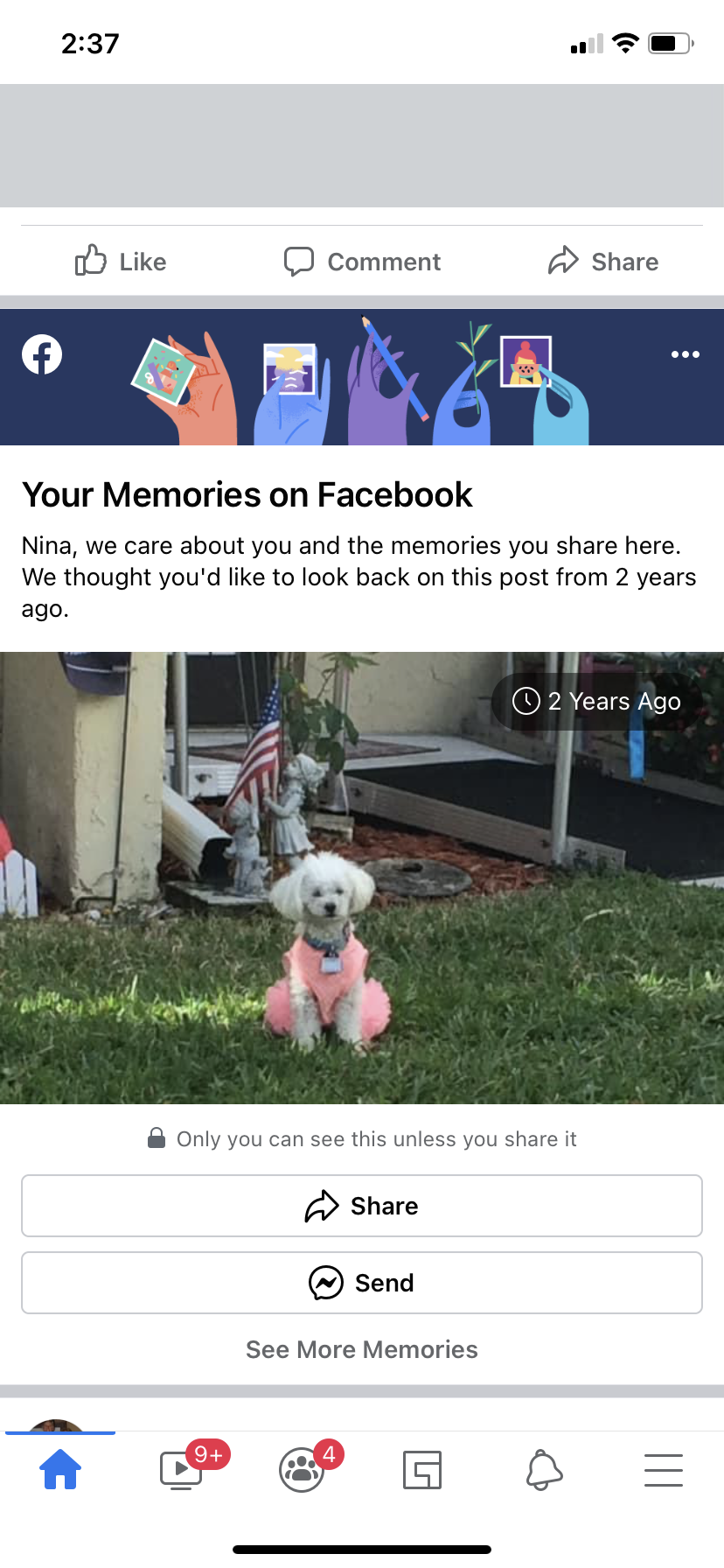
Task: Open the hamburger menu tab
Action: pos(664,1470)
